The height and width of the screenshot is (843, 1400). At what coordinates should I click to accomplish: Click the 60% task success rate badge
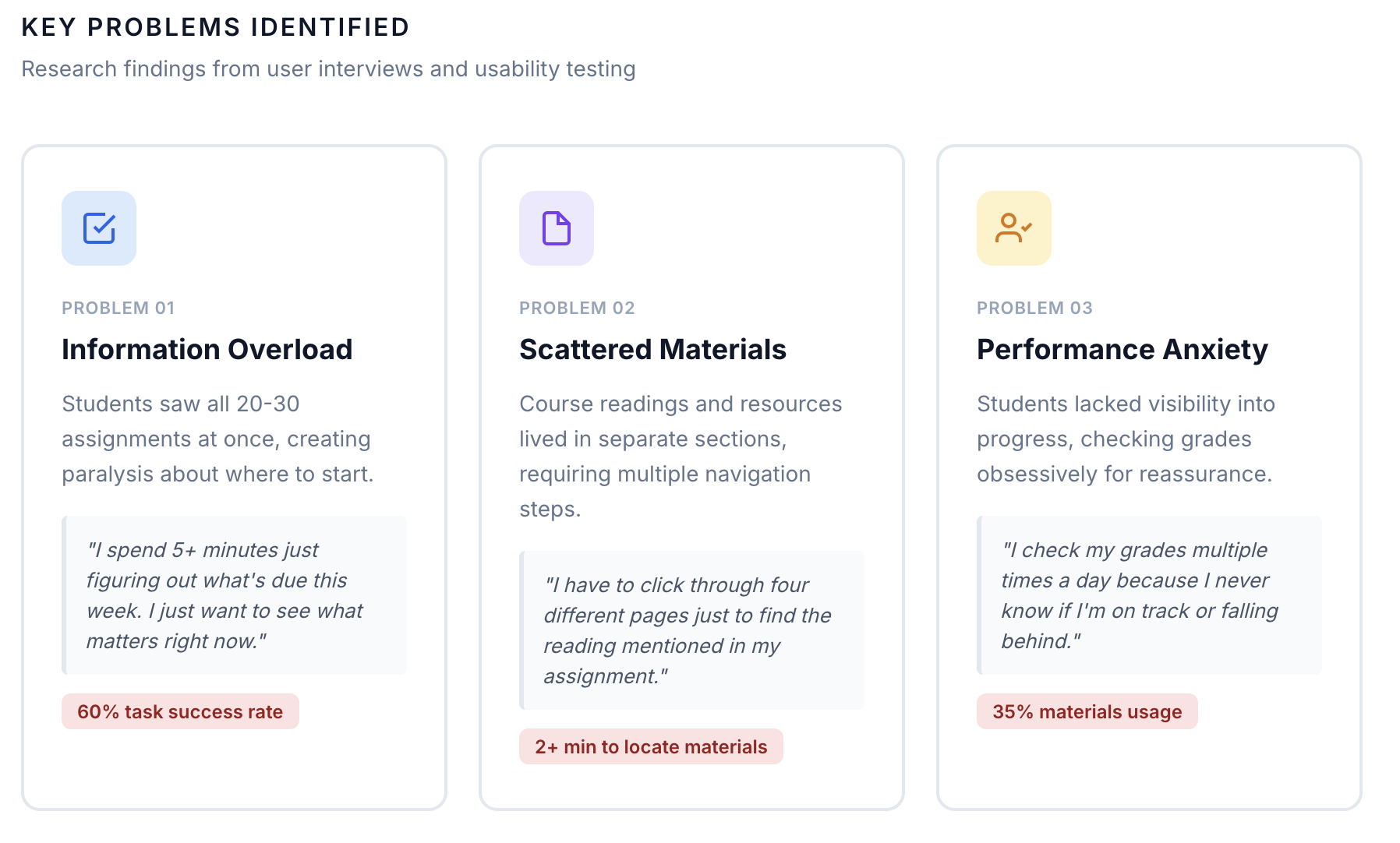(180, 711)
